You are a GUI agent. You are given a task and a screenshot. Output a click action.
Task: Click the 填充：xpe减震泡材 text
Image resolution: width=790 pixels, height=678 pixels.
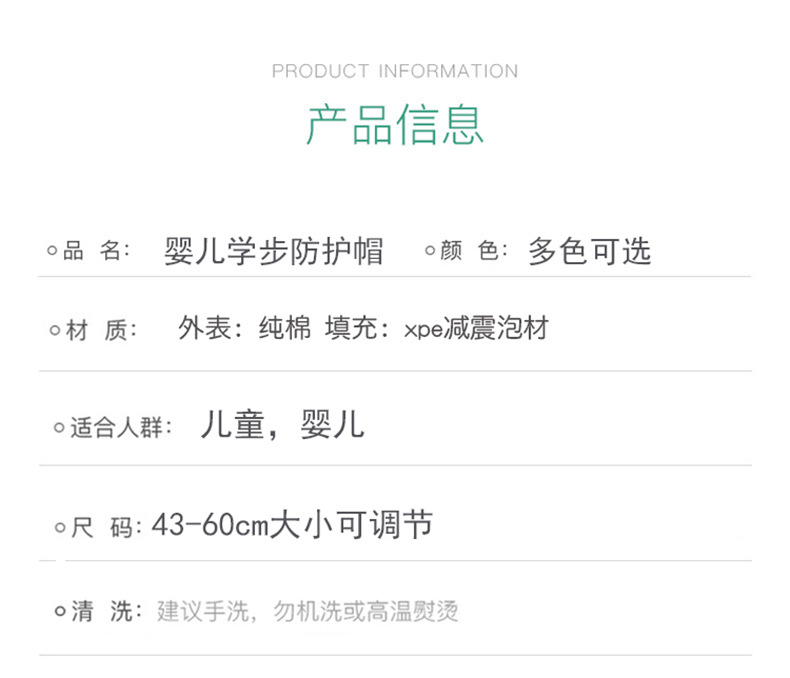[437, 328]
